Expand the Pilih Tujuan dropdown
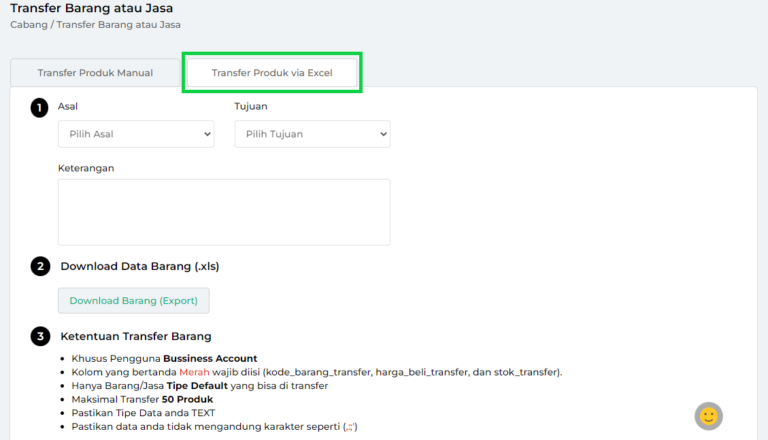Viewport: 768px width, 440px height. point(312,134)
